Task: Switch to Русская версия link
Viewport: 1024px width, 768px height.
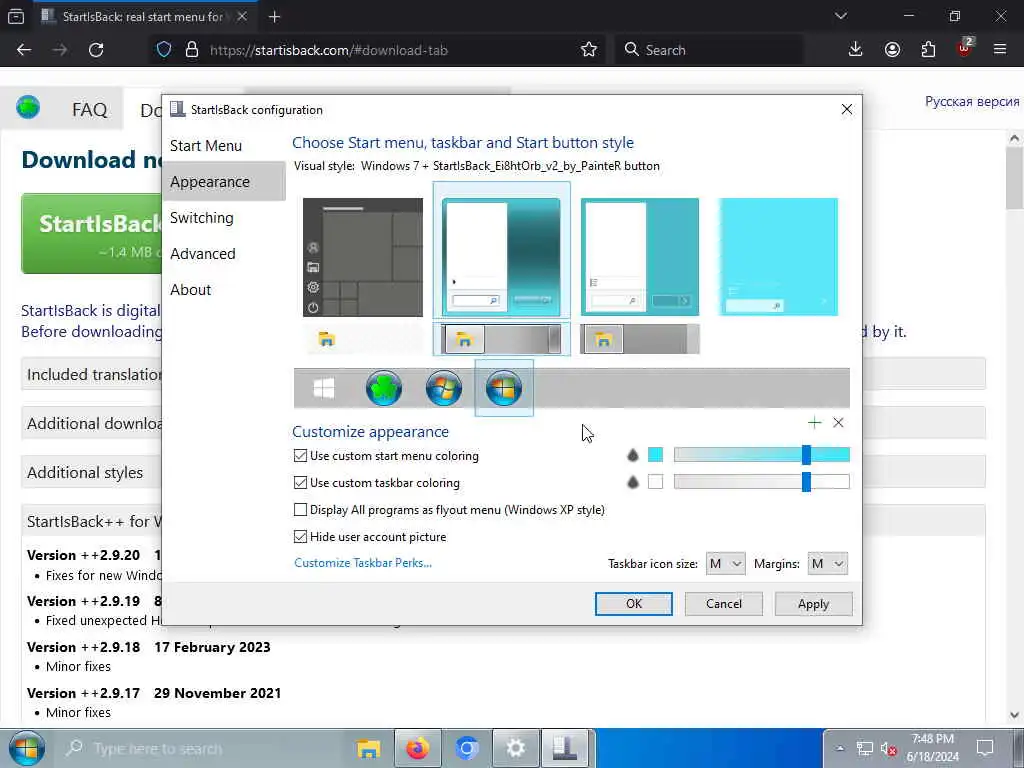Action: (x=972, y=101)
